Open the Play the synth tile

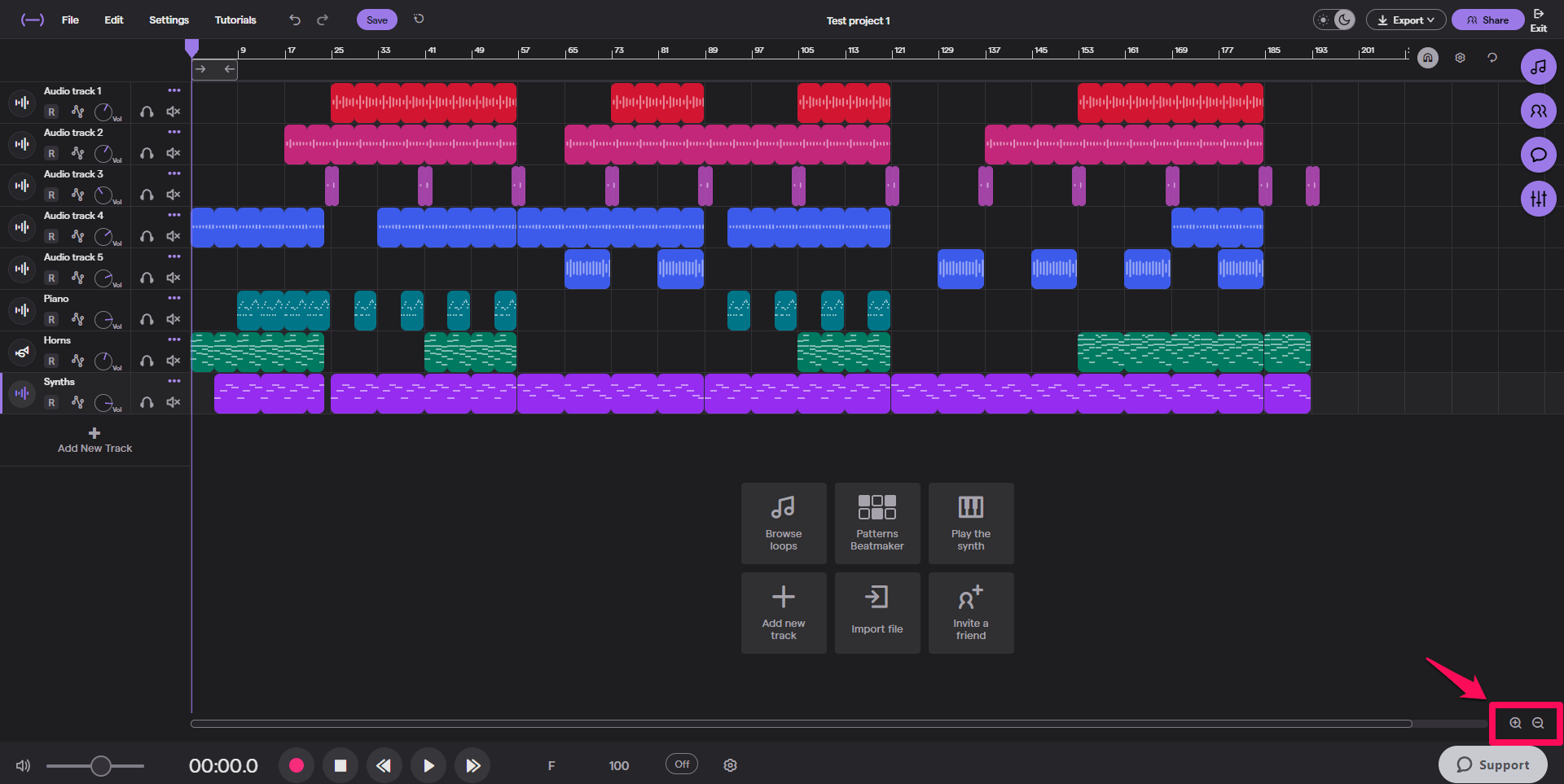coord(971,523)
